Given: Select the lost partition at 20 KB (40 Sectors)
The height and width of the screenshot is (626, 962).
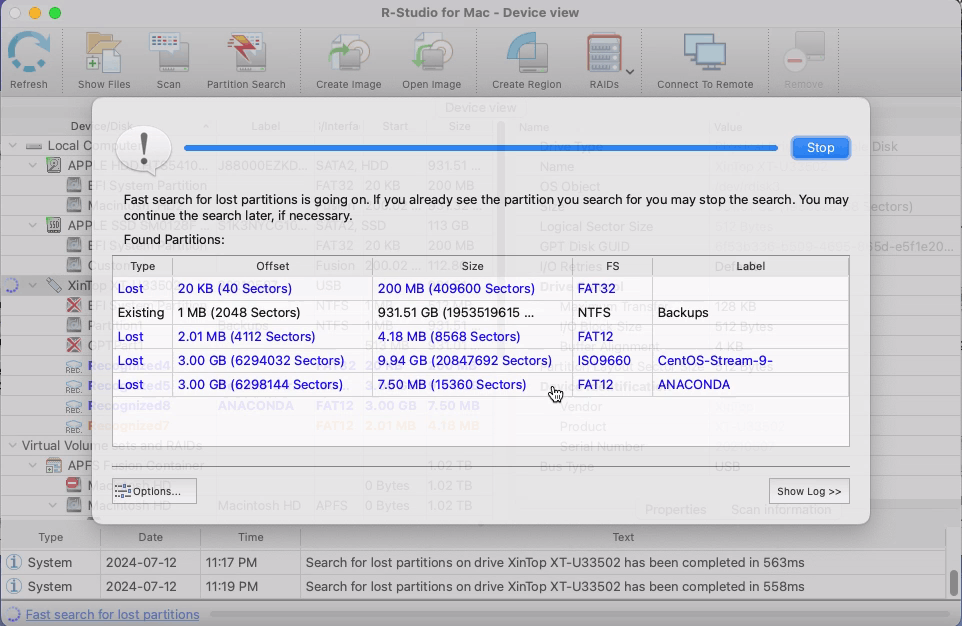Looking at the screenshot, I should pos(480,288).
